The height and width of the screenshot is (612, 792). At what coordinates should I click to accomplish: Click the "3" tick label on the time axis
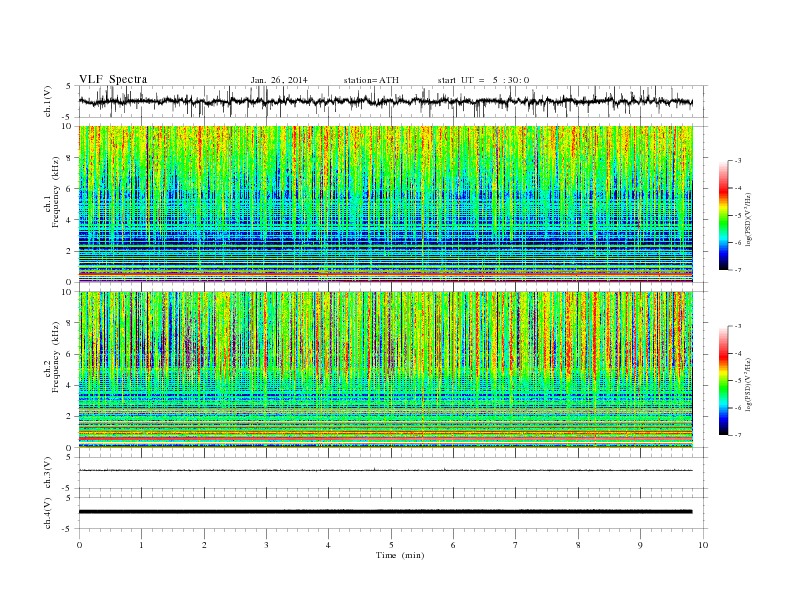(x=266, y=545)
